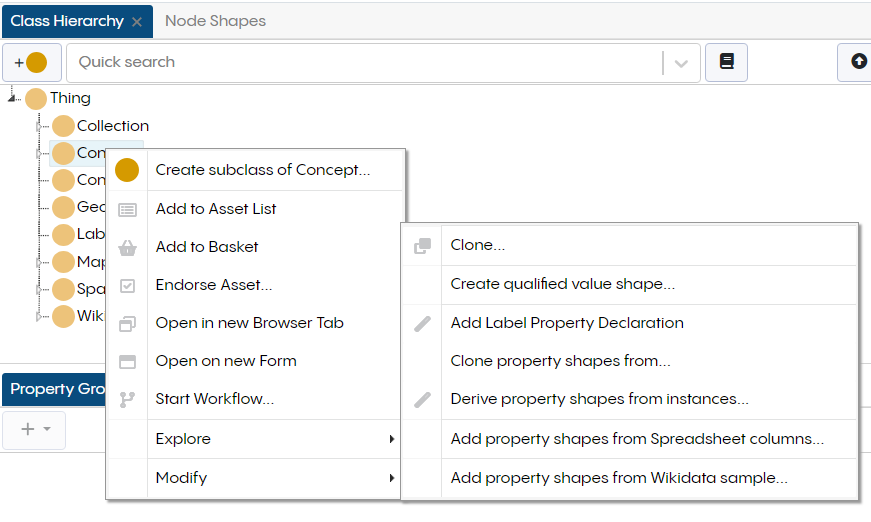Select Add to Asset List
Image resolution: width=871 pixels, height=522 pixels.
[254, 209]
